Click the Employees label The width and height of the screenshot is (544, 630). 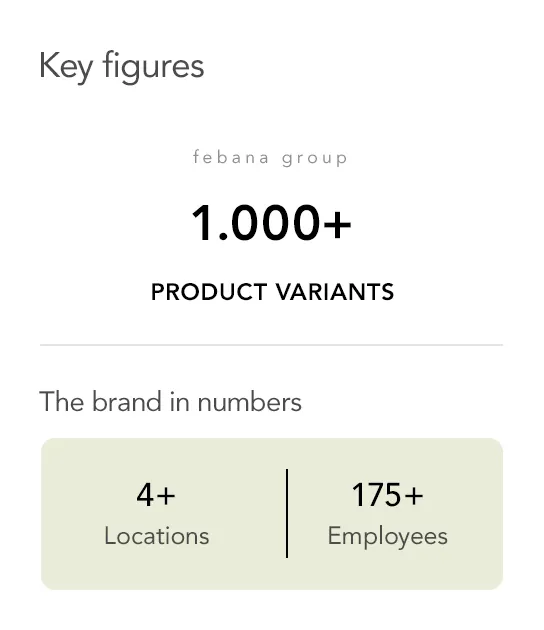[x=388, y=537]
